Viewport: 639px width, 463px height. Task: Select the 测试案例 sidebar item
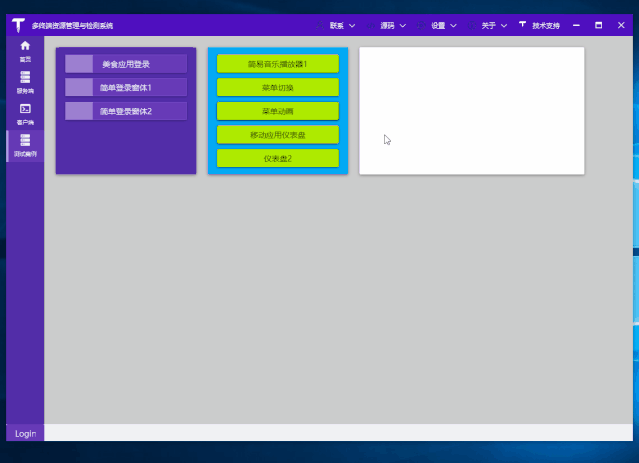tap(25, 146)
